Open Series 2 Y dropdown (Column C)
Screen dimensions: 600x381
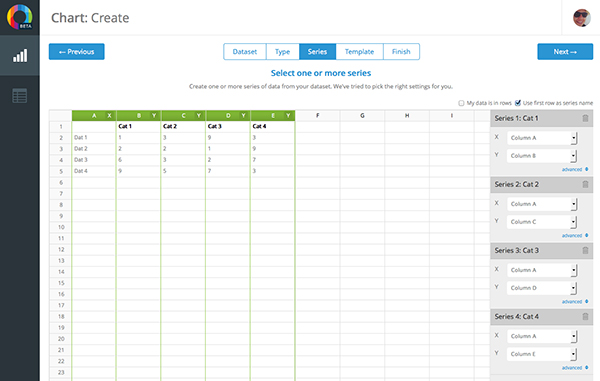tap(542, 222)
